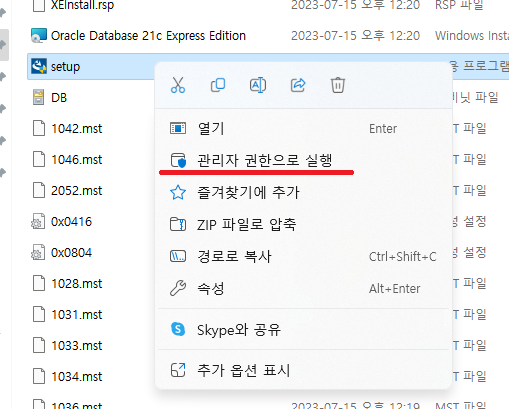Select 경로로 복사 menu entry
This screenshot has height=409, width=521.
pos(304,256)
